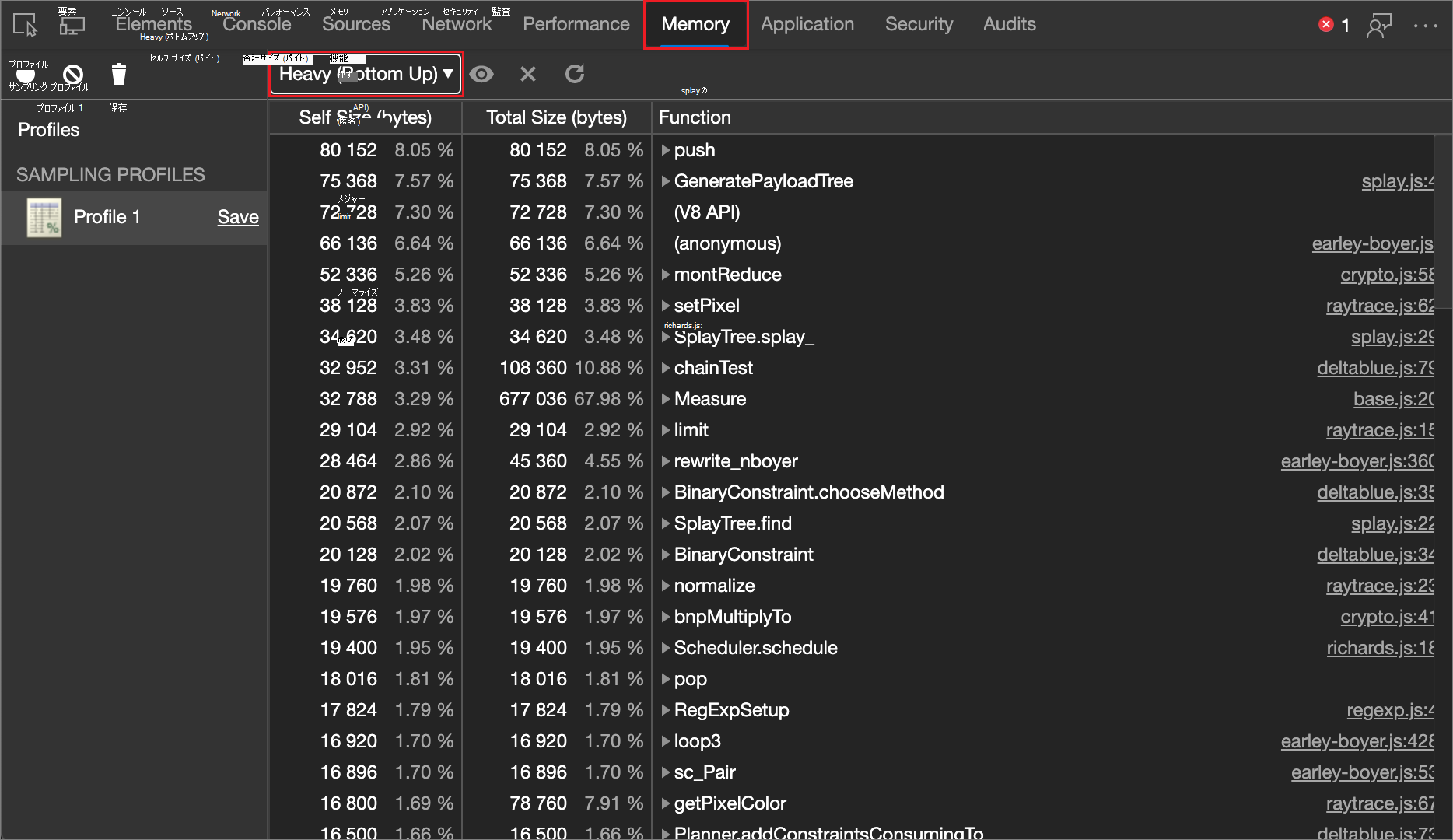Expand the montReduce function row
1453x840 pixels.
pos(666,275)
